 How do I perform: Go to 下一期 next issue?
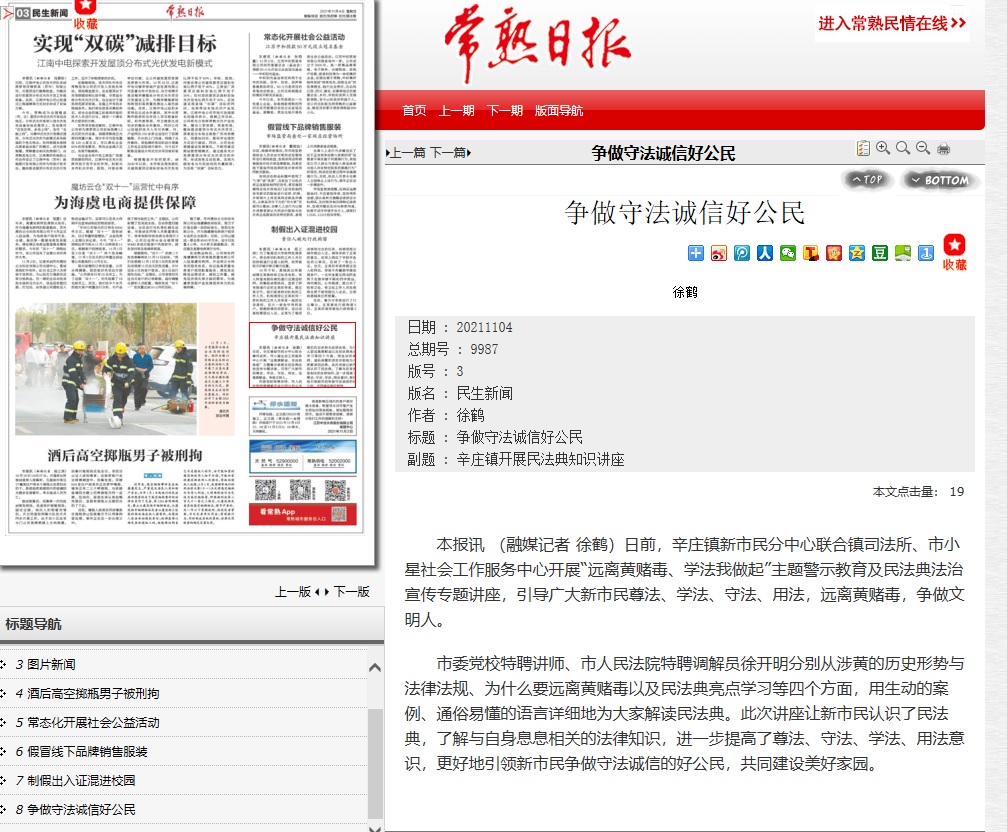(505, 110)
